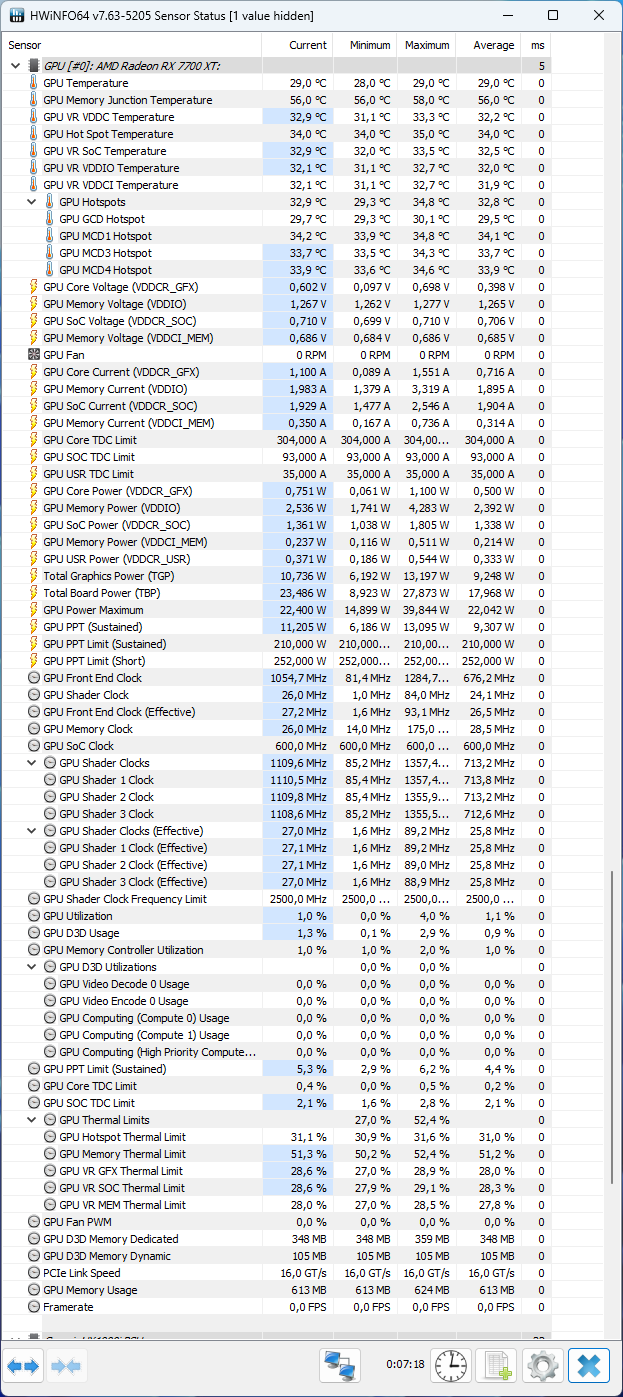The width and height of the screenshot is (623, 1397).
Task: Collapse the GPU Hotspots subgroup
Action: [x=33, y=202]
